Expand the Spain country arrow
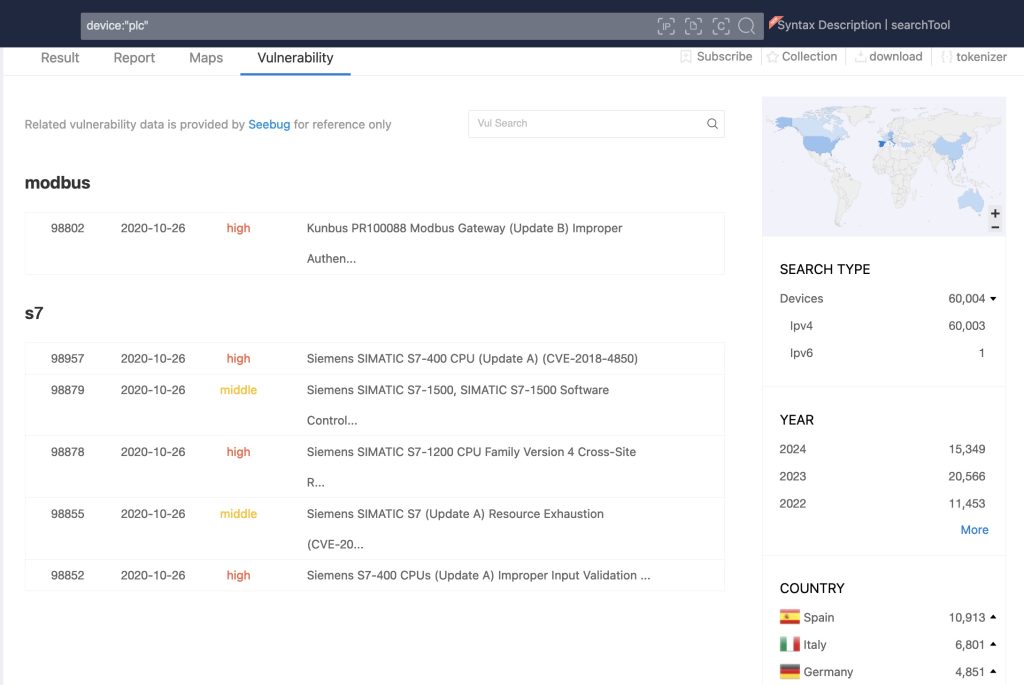This screenshot has width=1024, height=685. (x=993, y=616)
